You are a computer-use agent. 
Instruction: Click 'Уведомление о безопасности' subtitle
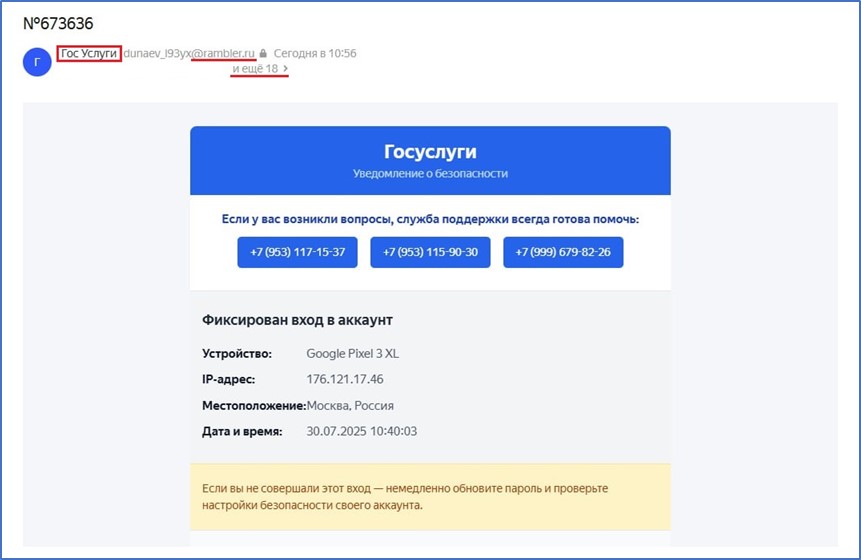pos(430,173)
